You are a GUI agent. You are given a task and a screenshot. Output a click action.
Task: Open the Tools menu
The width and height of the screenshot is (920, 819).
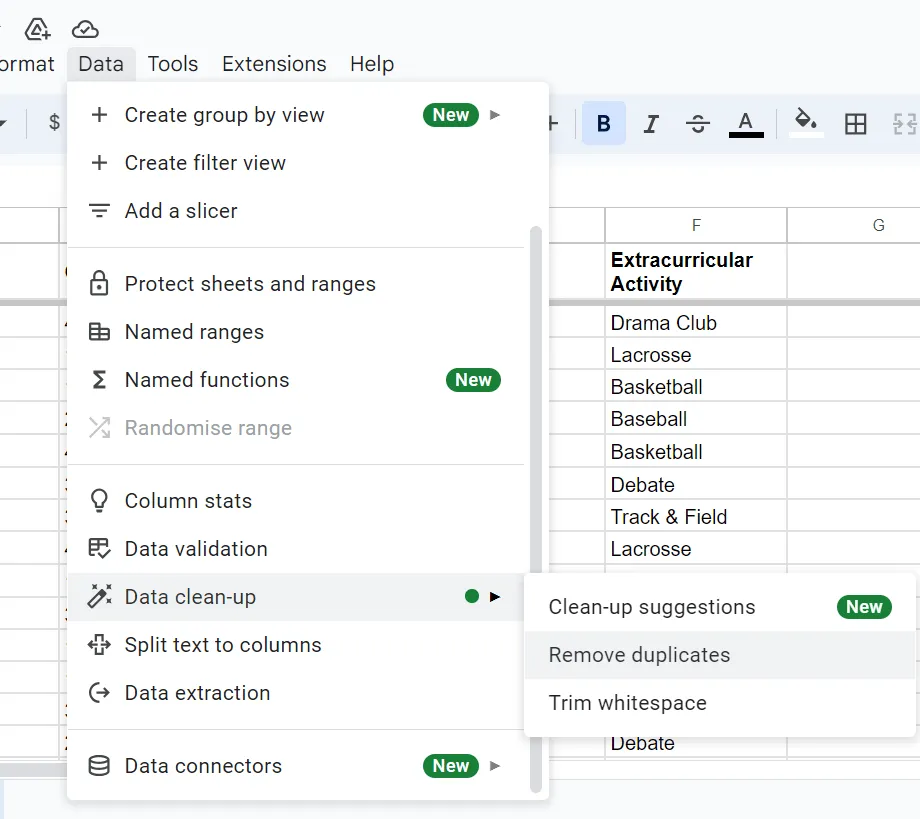pyautogui.click(x=172, y=63)
